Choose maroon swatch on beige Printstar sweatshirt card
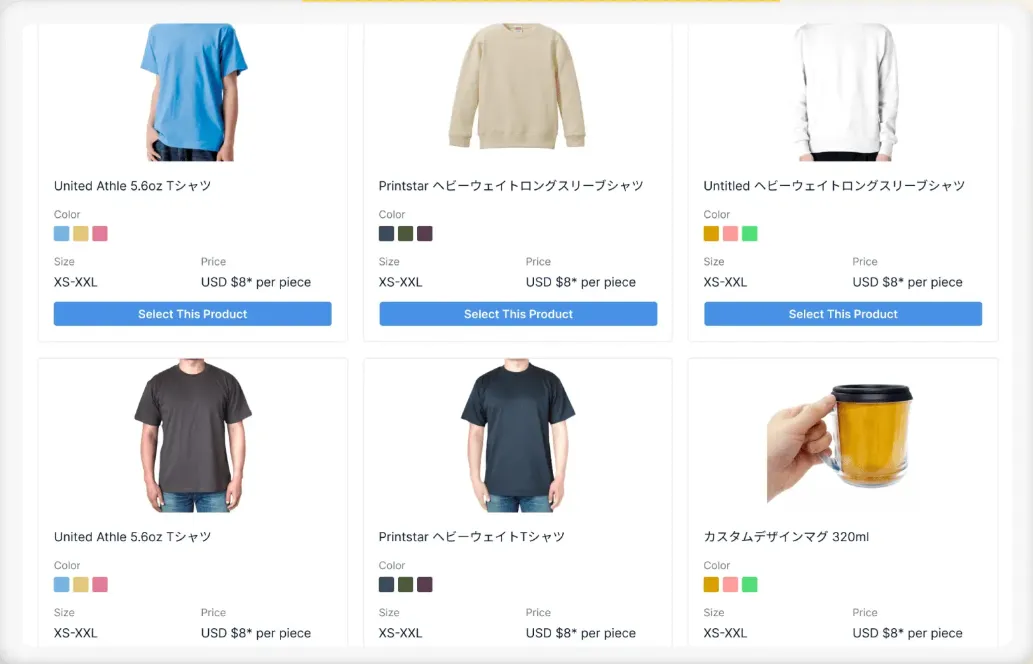Viewport: 1033px width, 664px height. click(425, 234)
